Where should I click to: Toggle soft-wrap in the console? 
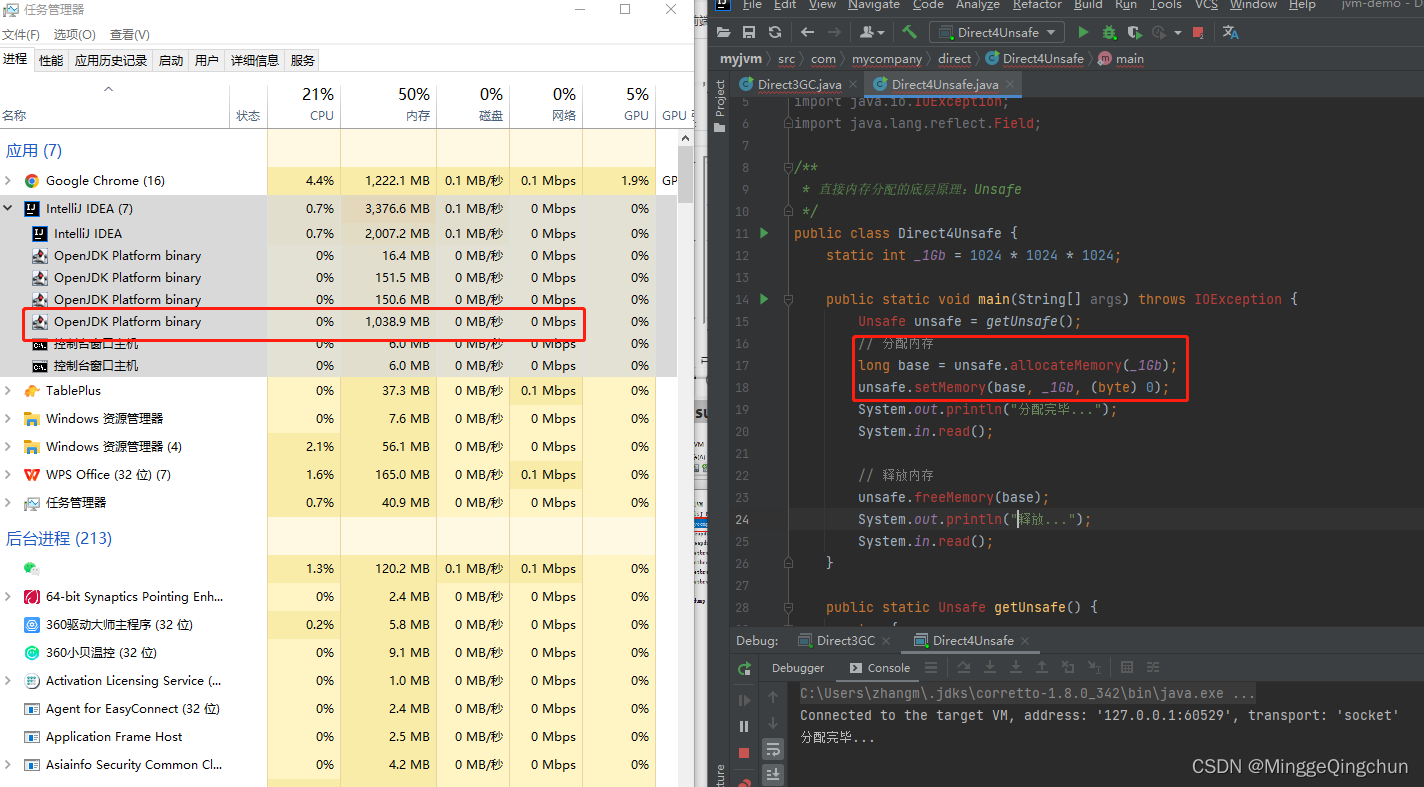pyautogui.click(x=773, y=749)
